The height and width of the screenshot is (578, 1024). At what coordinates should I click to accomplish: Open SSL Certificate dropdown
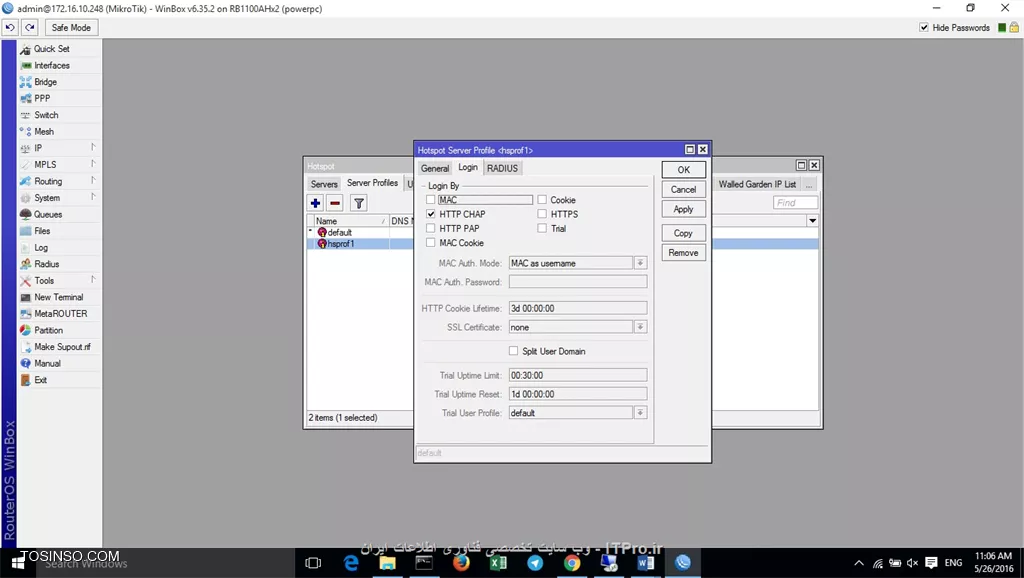pos(641,327)
